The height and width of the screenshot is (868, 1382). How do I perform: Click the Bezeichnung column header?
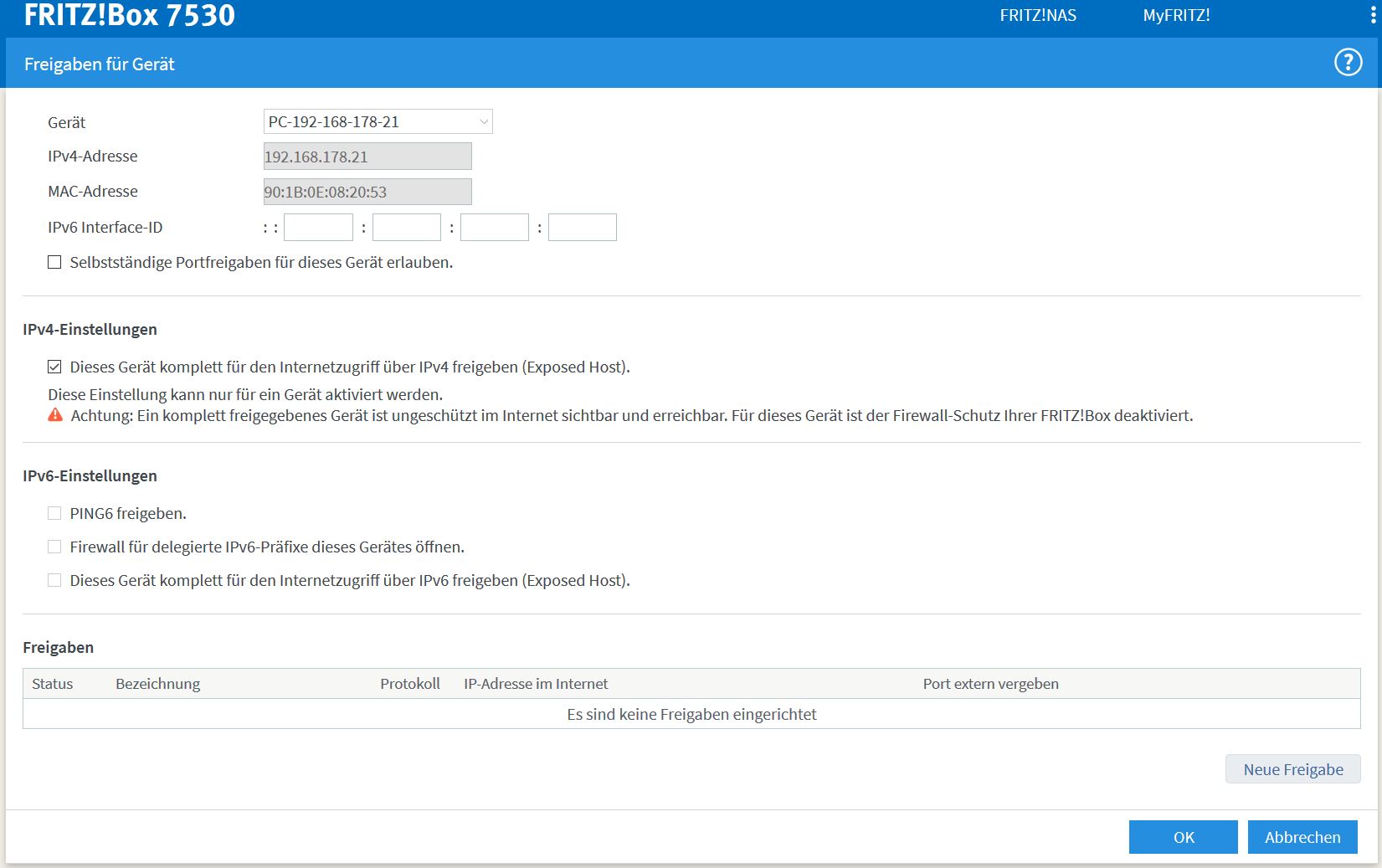coord(157,684)
